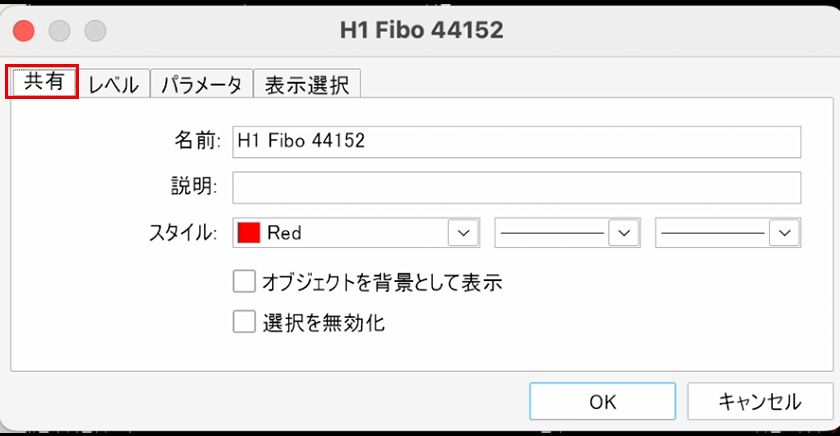Click the キャンセル button

[x=760, y=402]
